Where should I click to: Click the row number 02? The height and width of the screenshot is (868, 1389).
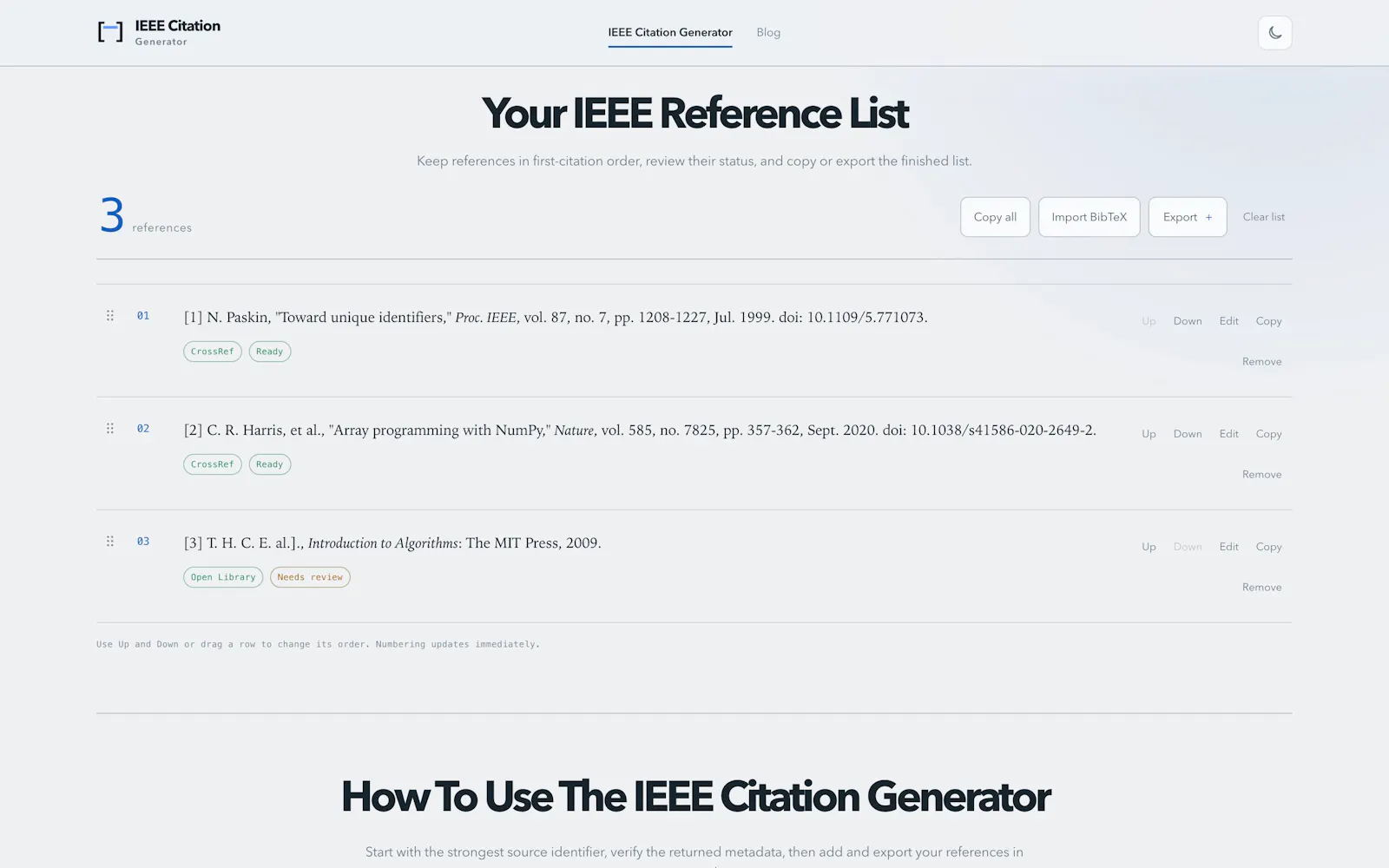tap(143, 429)
